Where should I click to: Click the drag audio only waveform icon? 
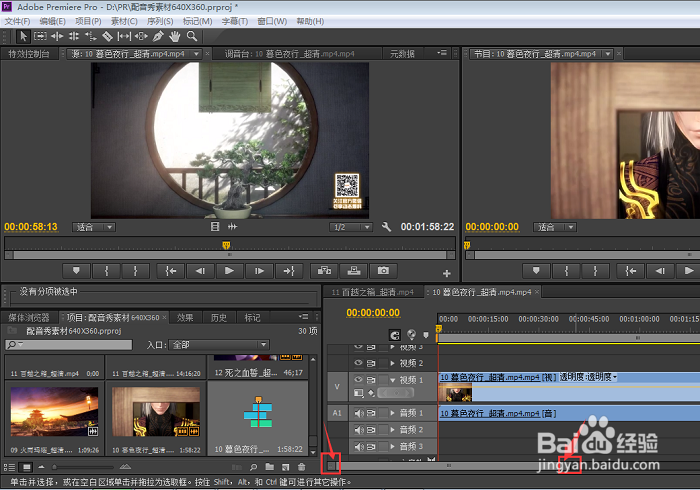point(233,227)
